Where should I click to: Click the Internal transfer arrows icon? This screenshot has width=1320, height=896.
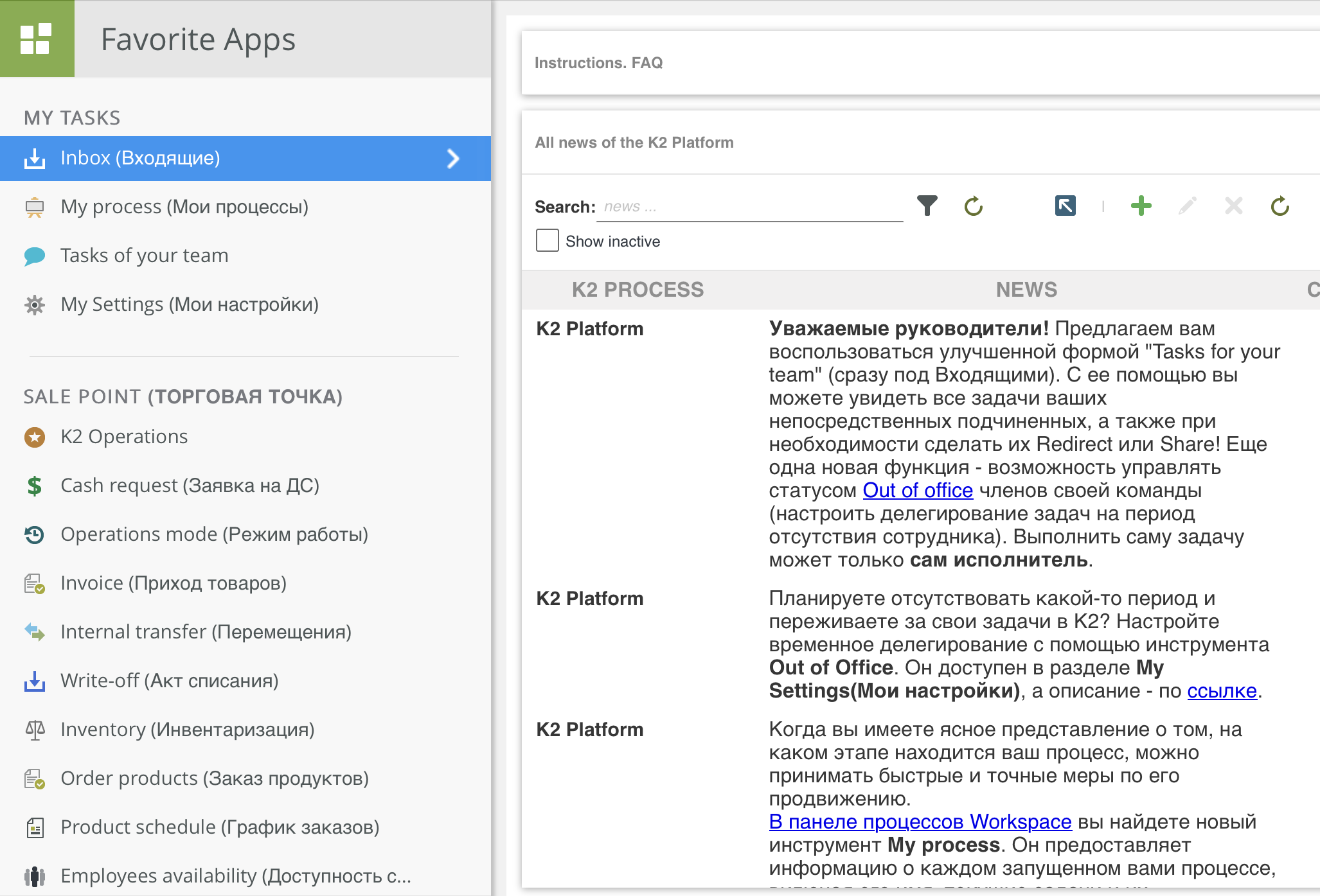pos(35,632)
